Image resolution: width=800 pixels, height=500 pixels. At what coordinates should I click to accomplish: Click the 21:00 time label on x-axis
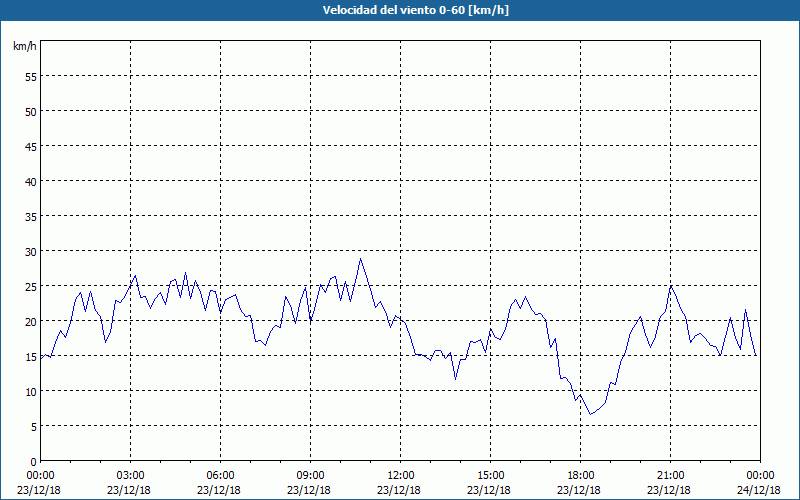coord(670,476)
